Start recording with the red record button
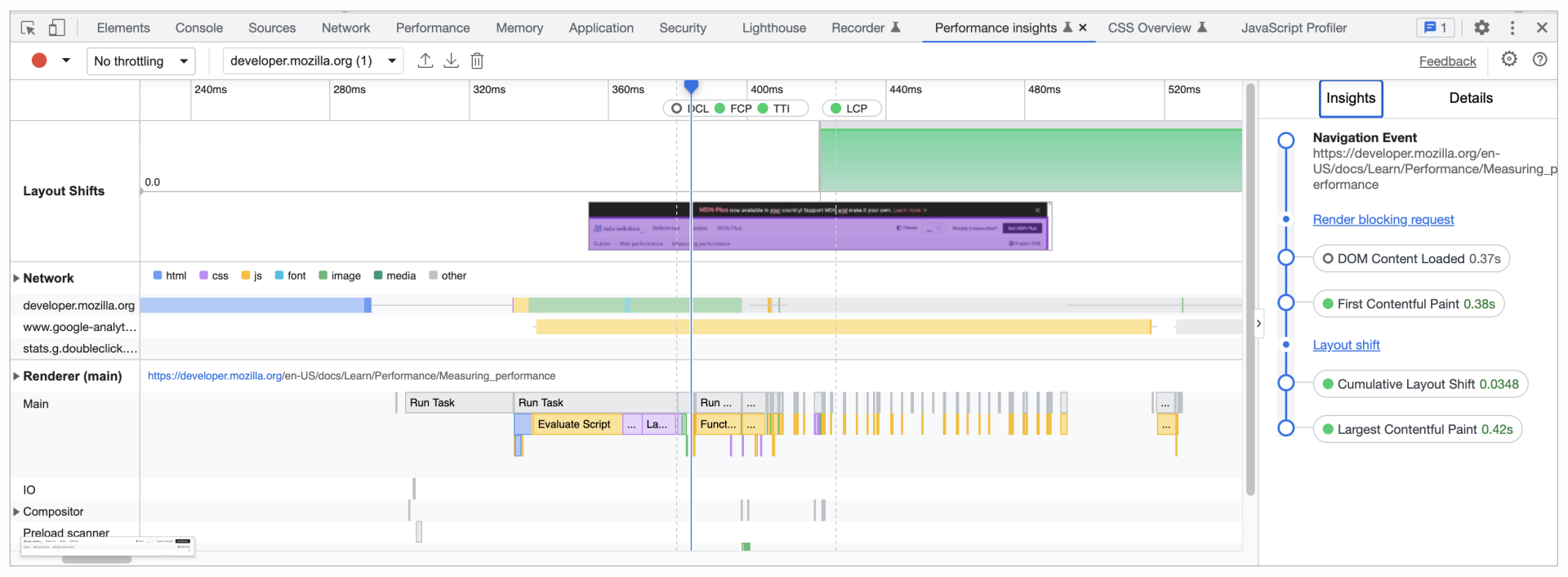1568x577 pixels. click(39, 60)
